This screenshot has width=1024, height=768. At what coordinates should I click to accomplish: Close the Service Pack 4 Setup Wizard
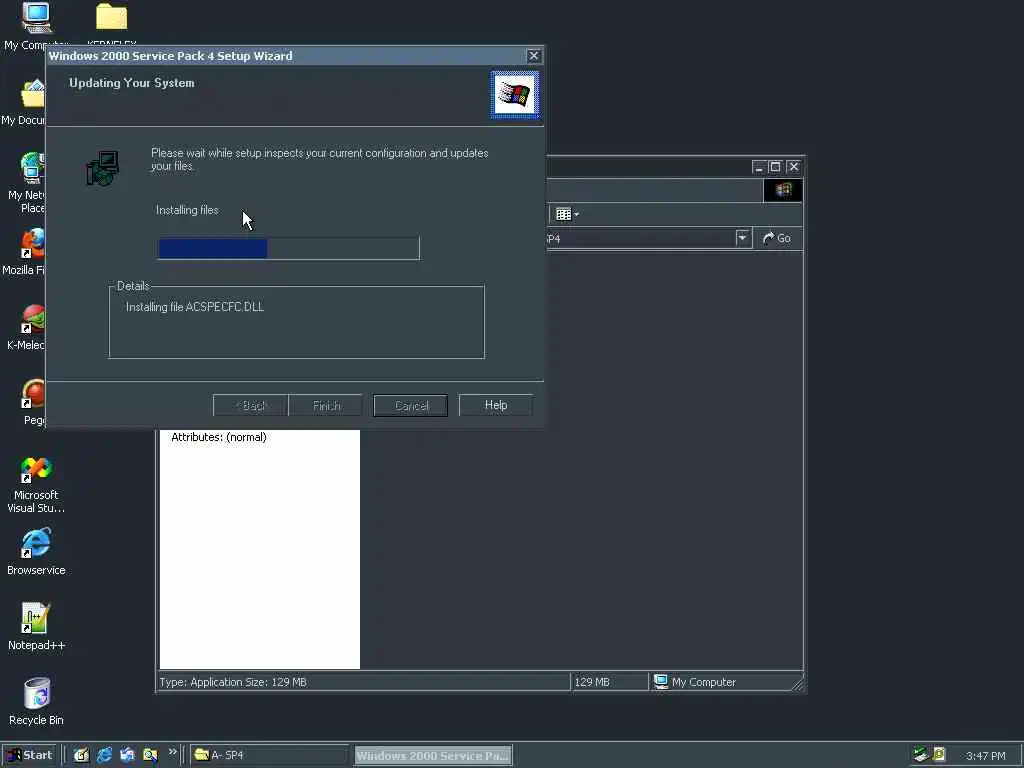pos(534,56)
